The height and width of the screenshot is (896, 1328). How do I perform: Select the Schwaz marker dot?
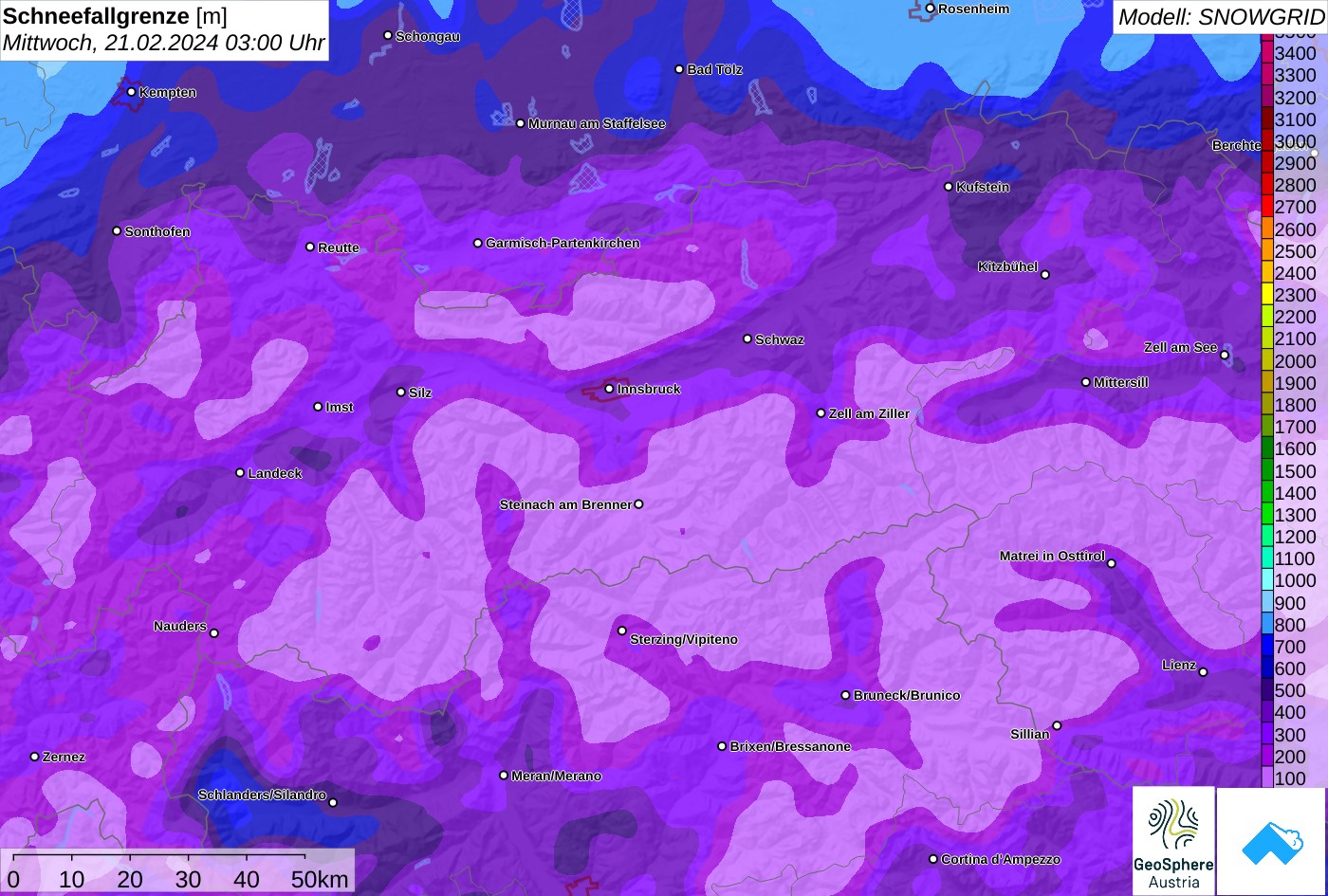(x=747, y=338)
